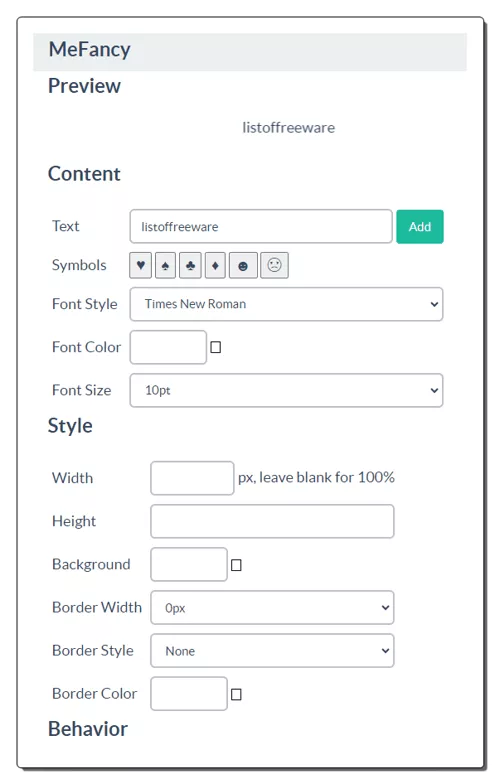Tick the Background color checkbox
This screenshot has width=500, height=784.
(x=236, y=565)
